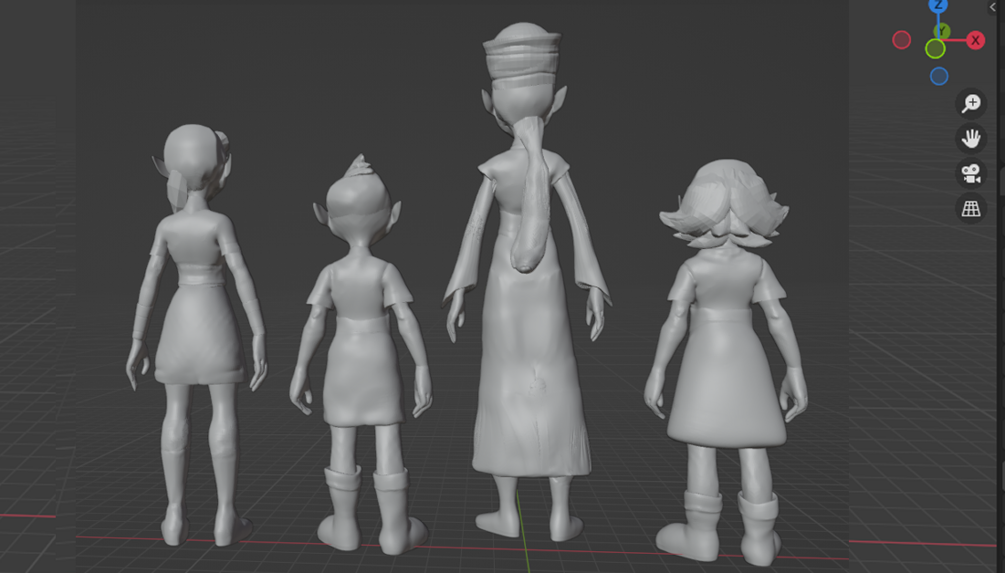
Task: Click the red X axis gizmo handle
Action: coord(975,40)
